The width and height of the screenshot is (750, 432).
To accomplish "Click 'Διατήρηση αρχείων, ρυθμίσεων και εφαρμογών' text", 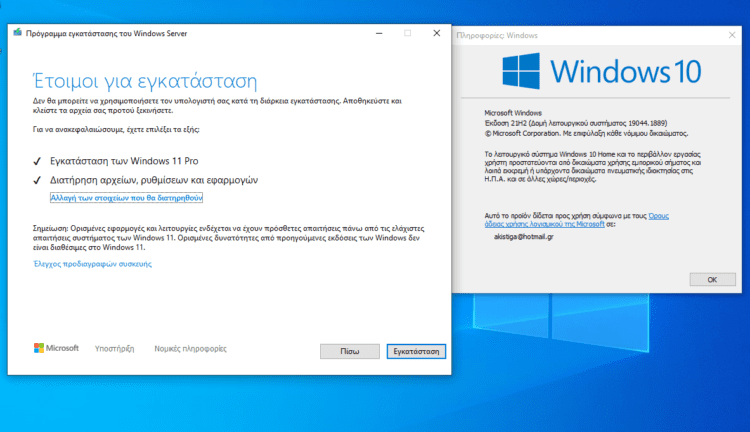I will click(x=154, y=180).
